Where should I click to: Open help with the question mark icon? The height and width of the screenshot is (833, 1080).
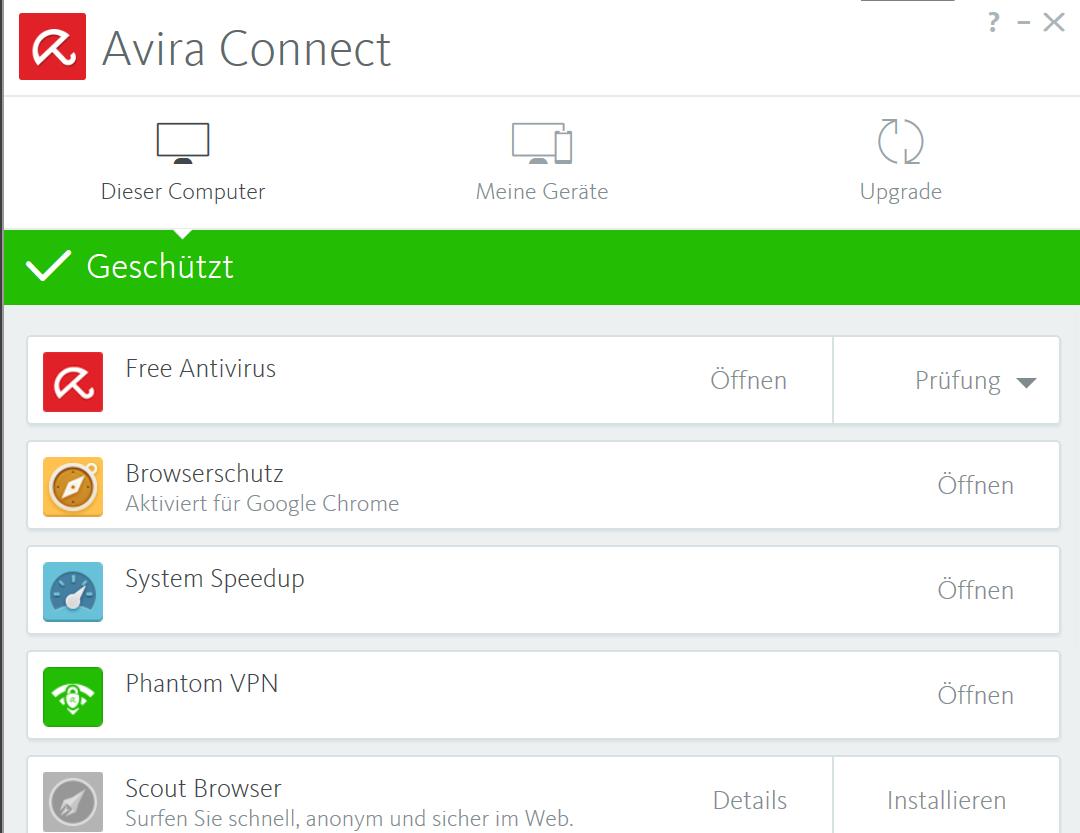(x=993, y=22)
